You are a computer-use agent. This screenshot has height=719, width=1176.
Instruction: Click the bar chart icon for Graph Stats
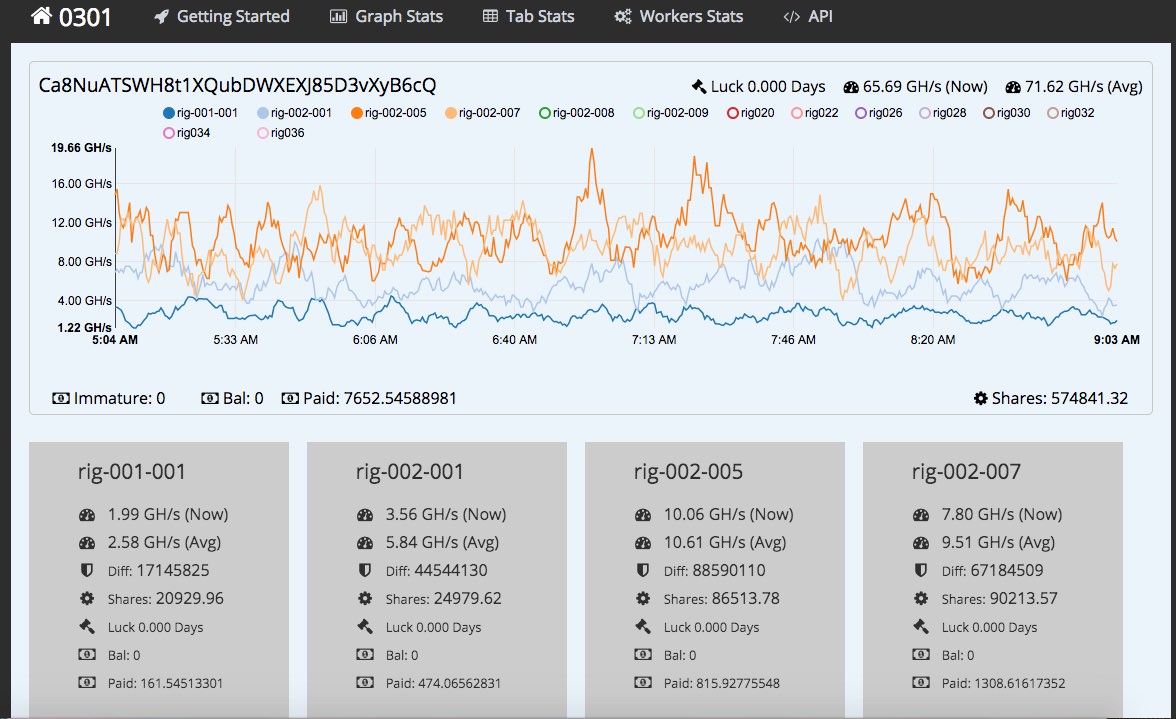(339, 17)
